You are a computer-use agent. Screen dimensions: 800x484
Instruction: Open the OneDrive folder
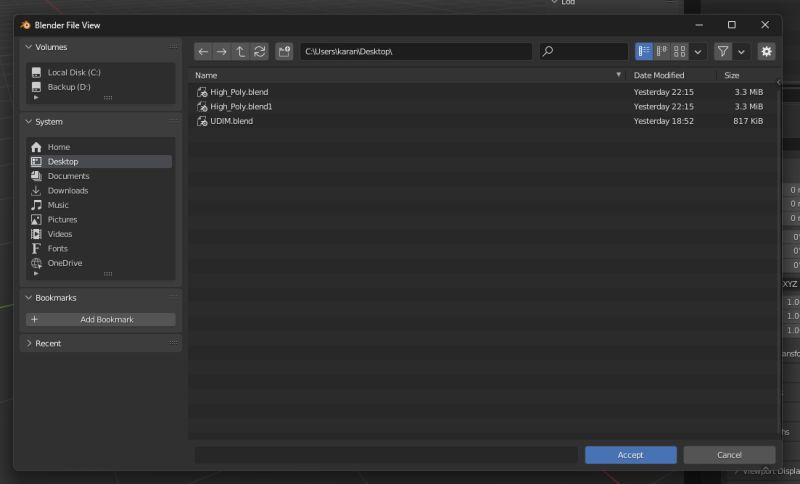click(x=101, y=263)
